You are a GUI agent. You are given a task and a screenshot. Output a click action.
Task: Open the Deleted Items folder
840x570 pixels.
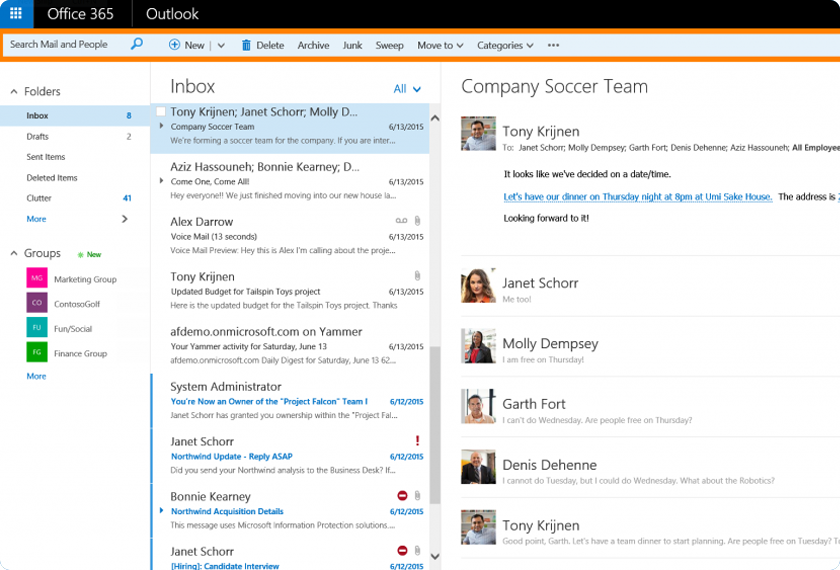(75, 177)
